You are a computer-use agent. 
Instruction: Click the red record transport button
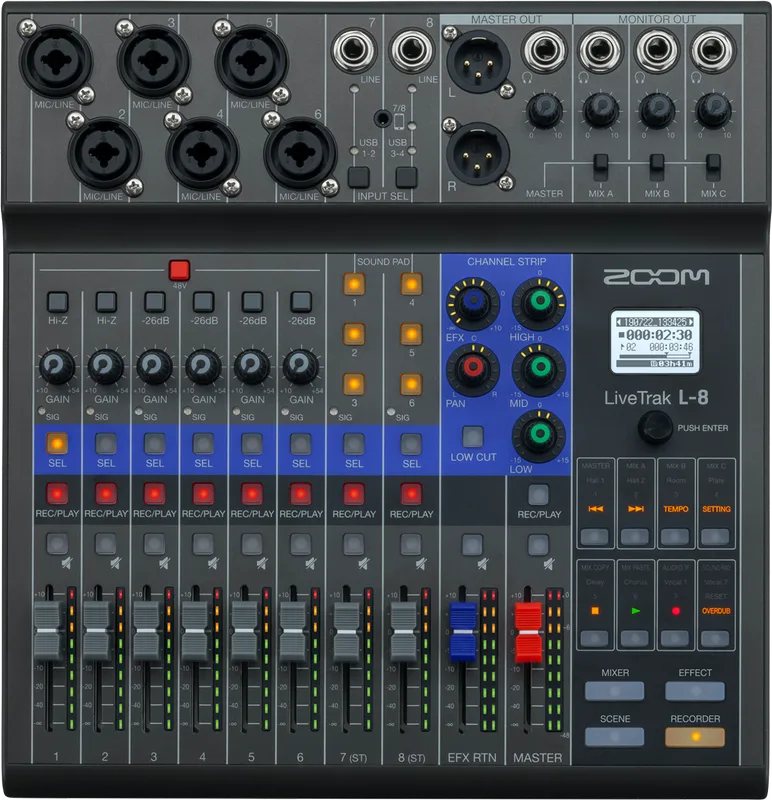pos(675,638)
